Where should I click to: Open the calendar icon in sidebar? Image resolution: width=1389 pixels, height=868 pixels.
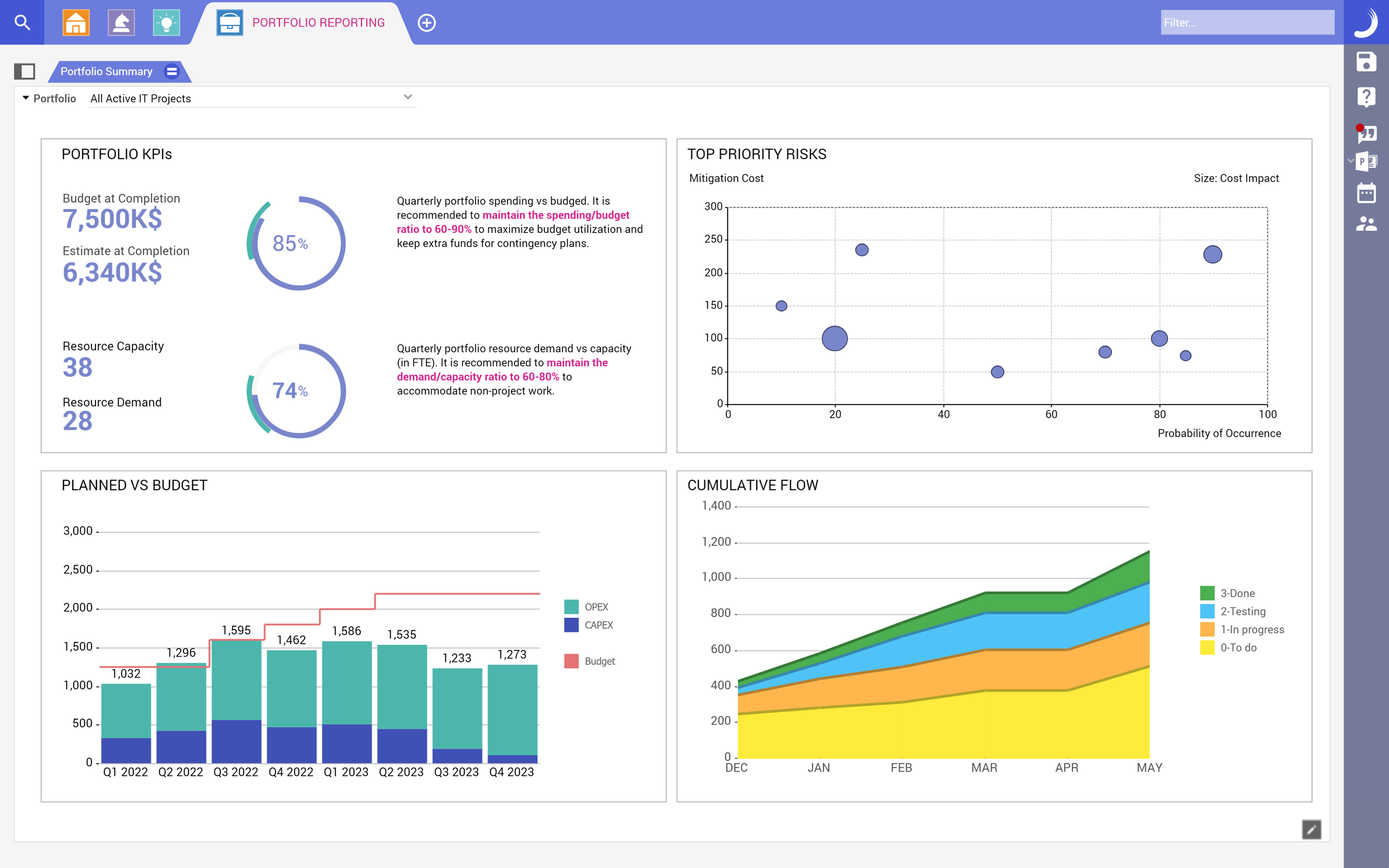pos(1367,193)
